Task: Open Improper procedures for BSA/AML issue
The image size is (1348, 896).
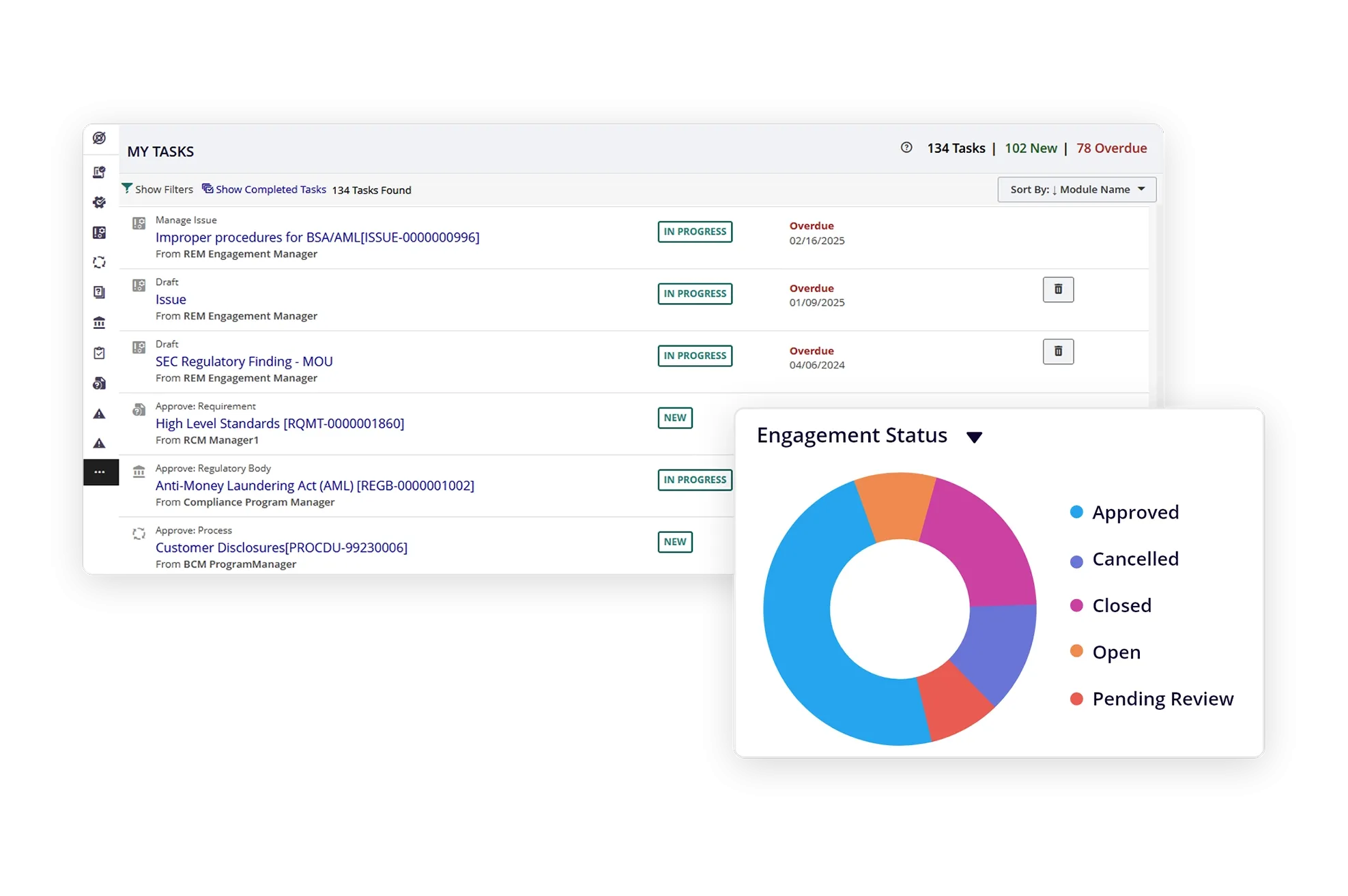Action: tap(317, 237)
